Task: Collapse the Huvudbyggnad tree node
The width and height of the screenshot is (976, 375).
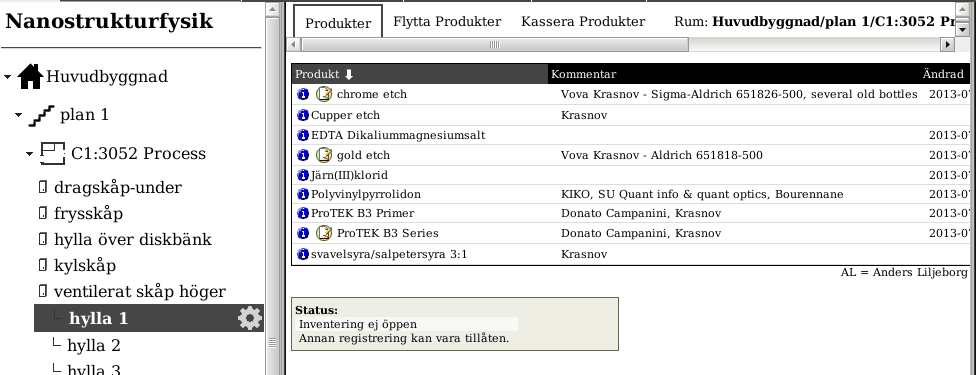Action: 7,77
